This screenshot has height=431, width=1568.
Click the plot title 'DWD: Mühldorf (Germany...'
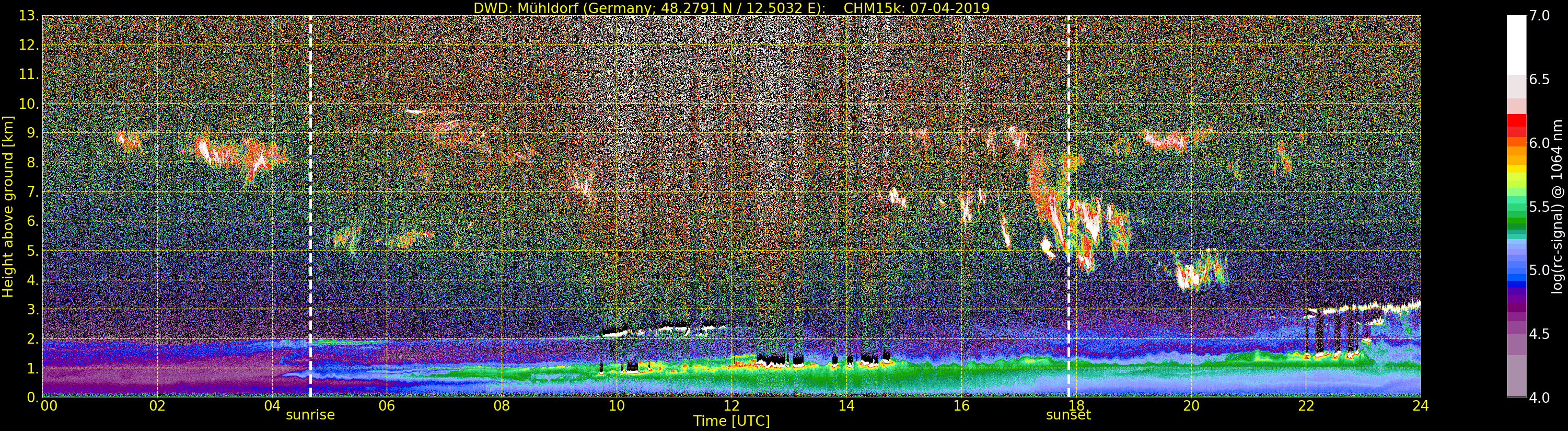pyautogui.click(x=731, y=8)
